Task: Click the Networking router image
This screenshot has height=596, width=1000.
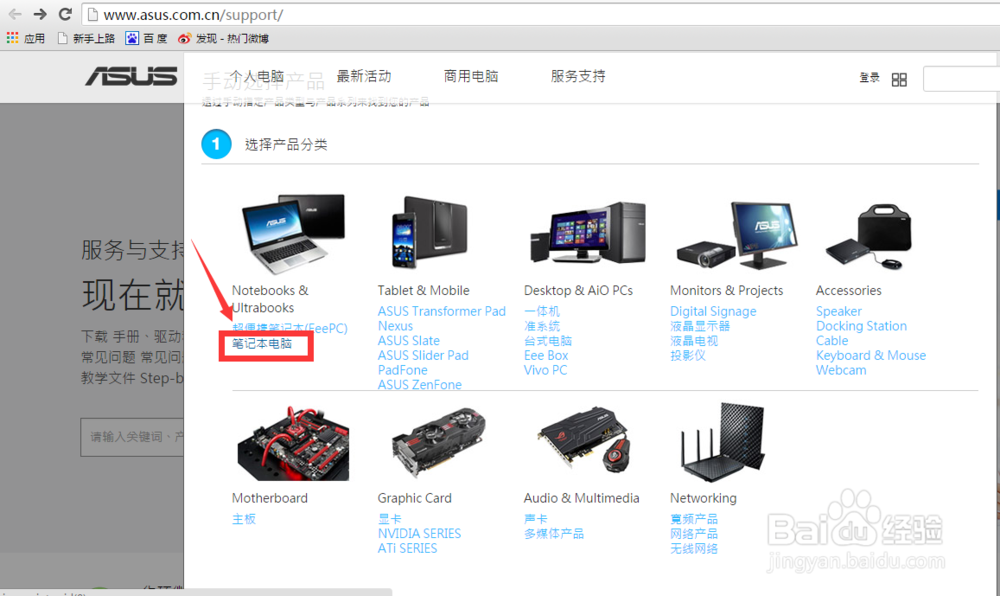Action: (722, 442)
